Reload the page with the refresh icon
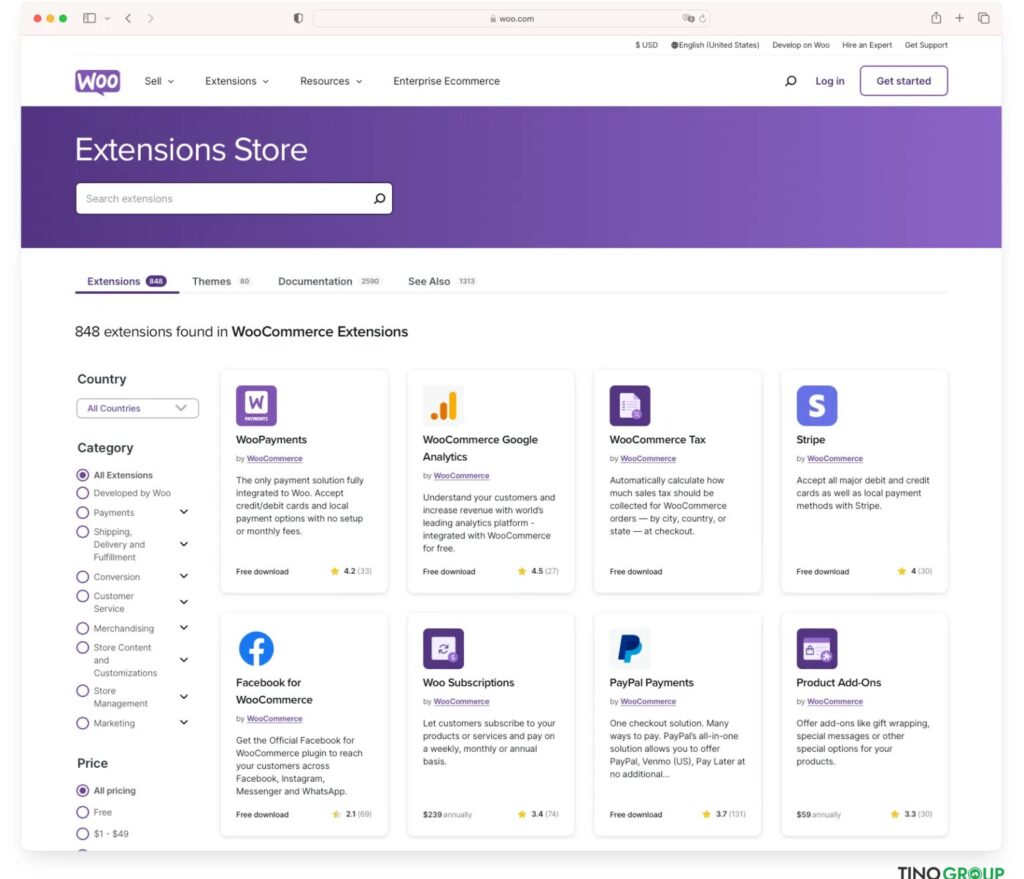 [x=703, y=18]
